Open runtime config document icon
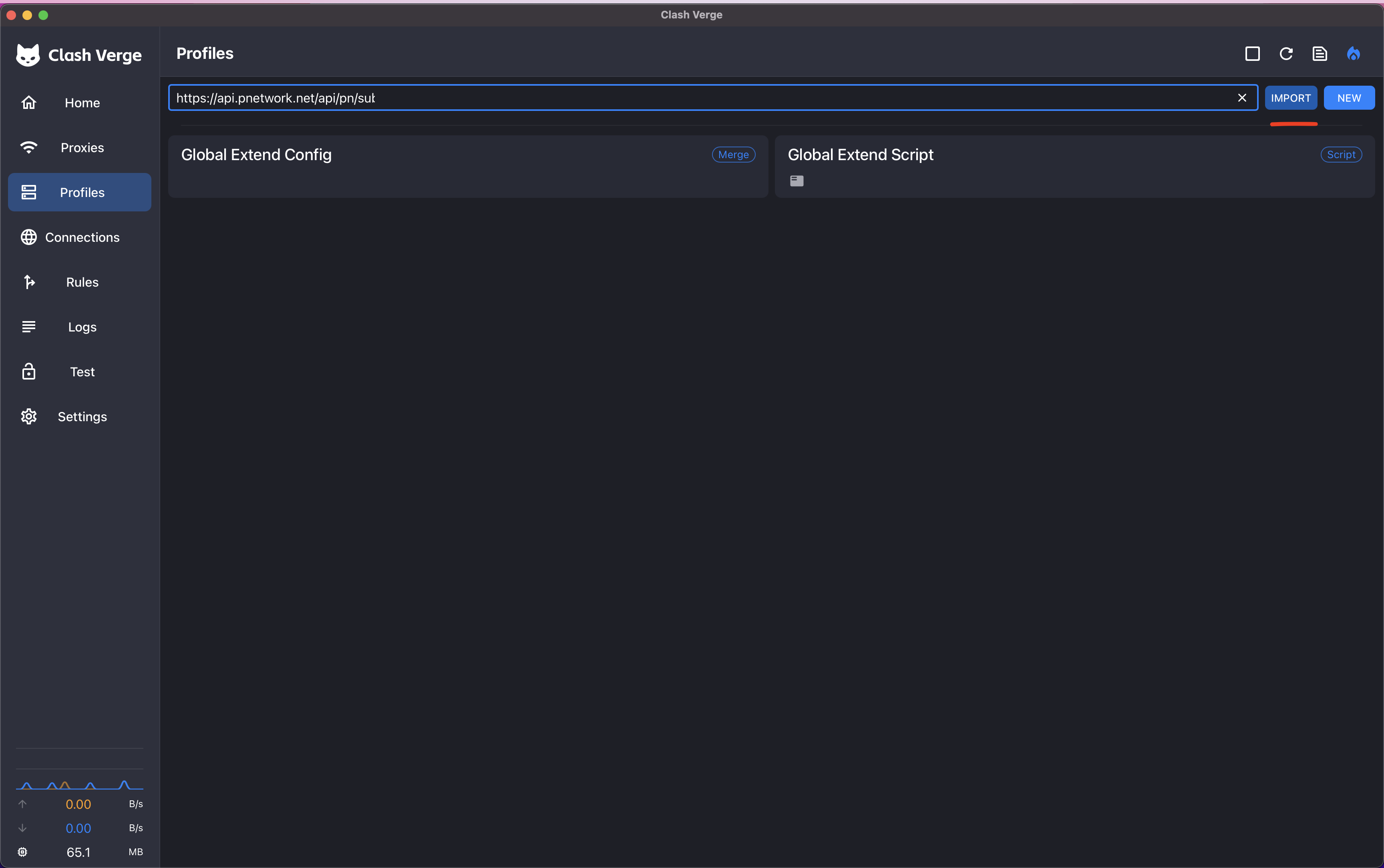1384x868 pixels. tap(1320, 54)
